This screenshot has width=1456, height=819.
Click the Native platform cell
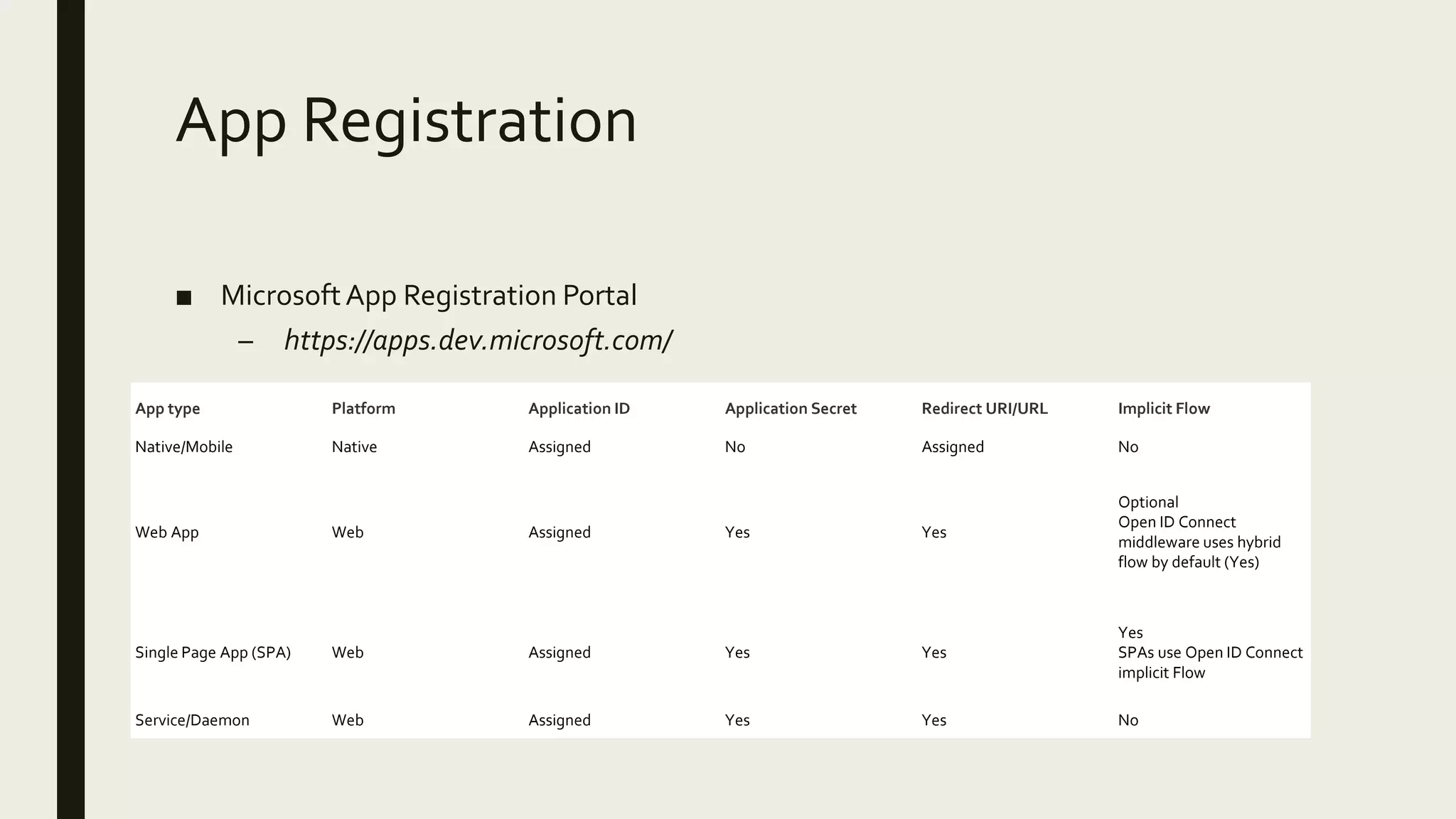(x=354, y=447)
